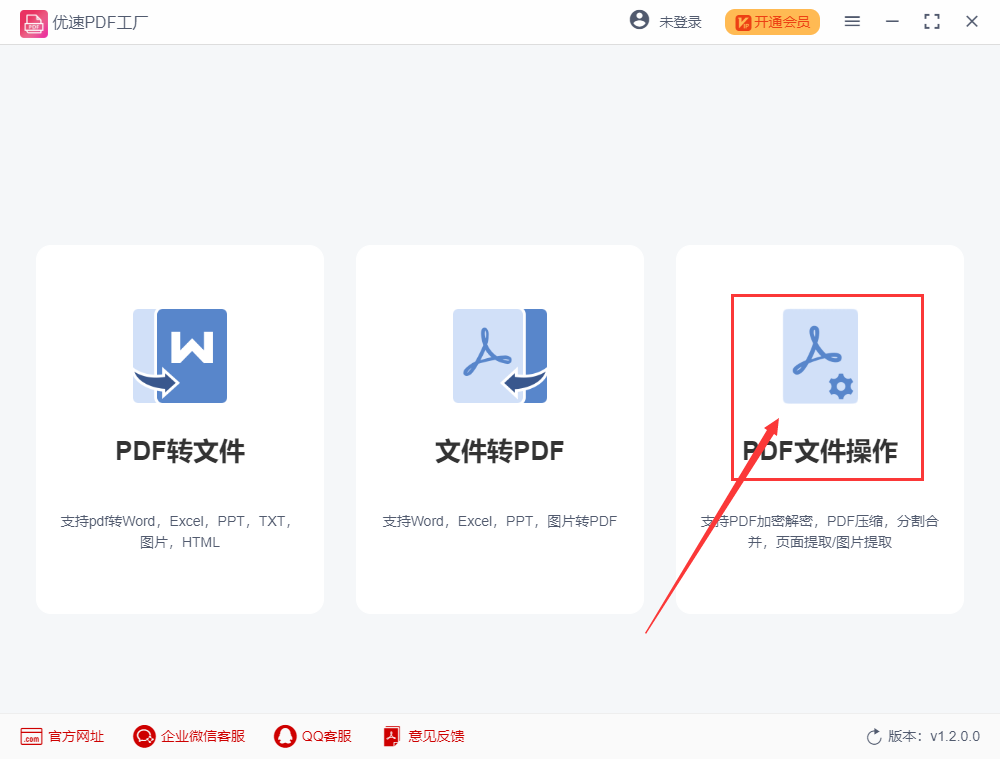
Task: Click the 意见反馈 feedback icon
Action: click(x=390, y=736)
